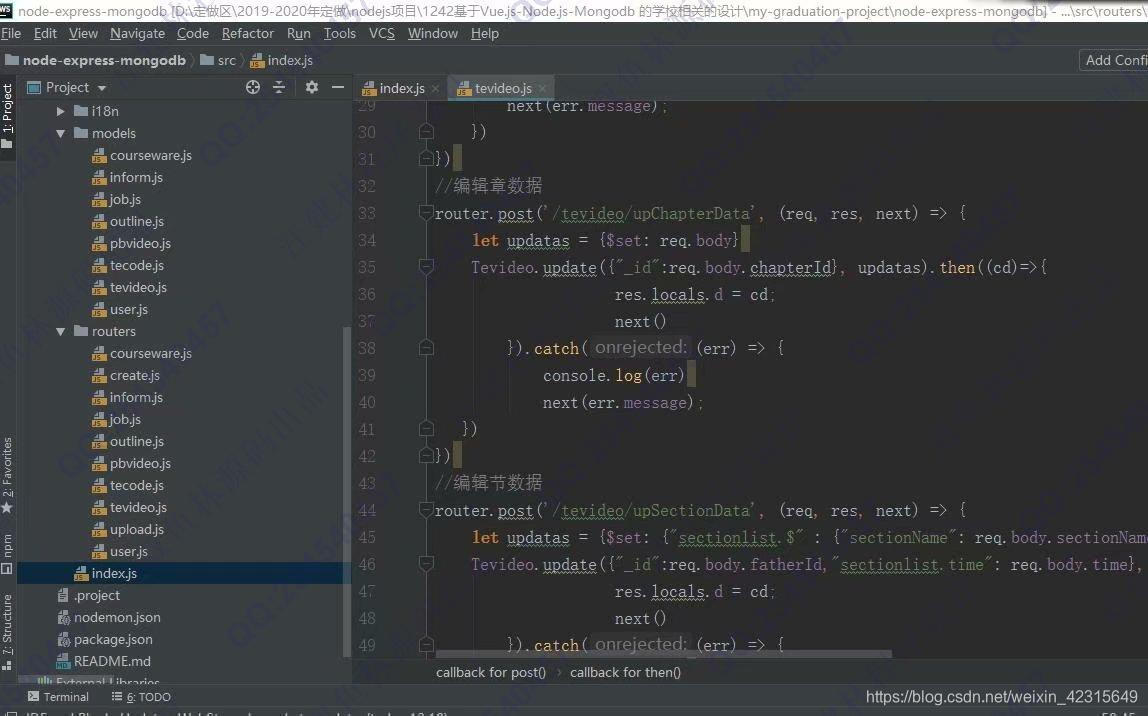Viewport: 1148px width, 716px height.
Task: Open tevideo.js under models
Action: coord(130,287)
